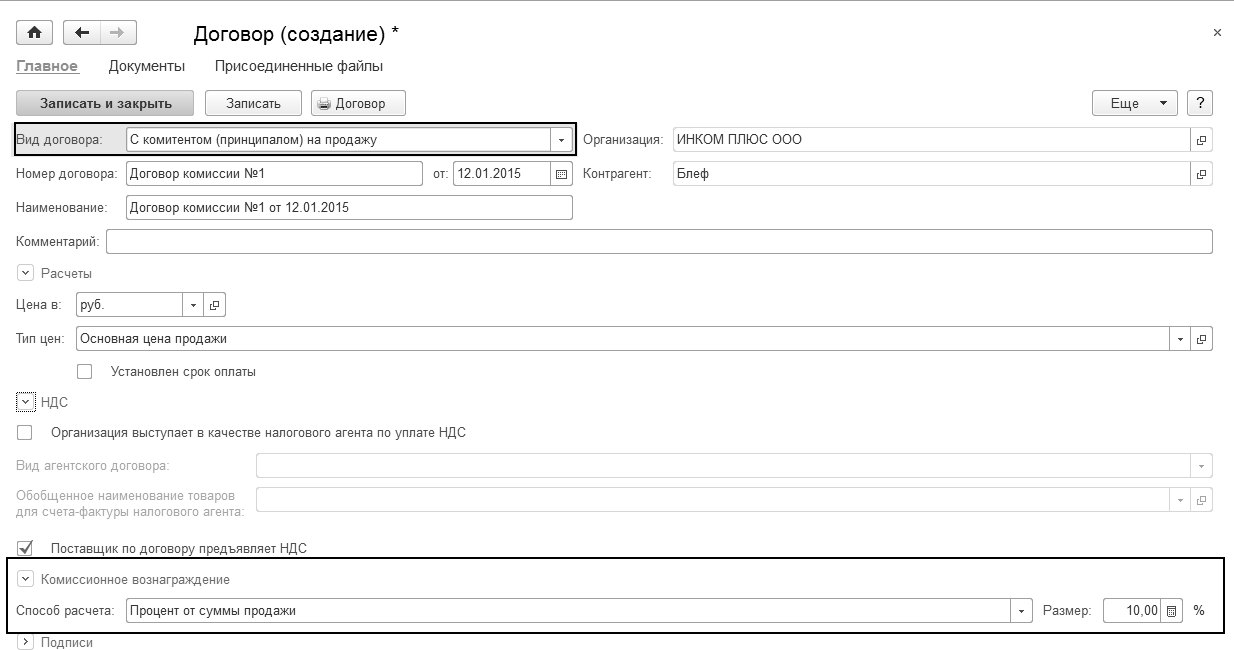Screen dimensions: 1234x650
Task: Uncheck Поставщик по договору предъявляет НДС
Action: (25, 548)
